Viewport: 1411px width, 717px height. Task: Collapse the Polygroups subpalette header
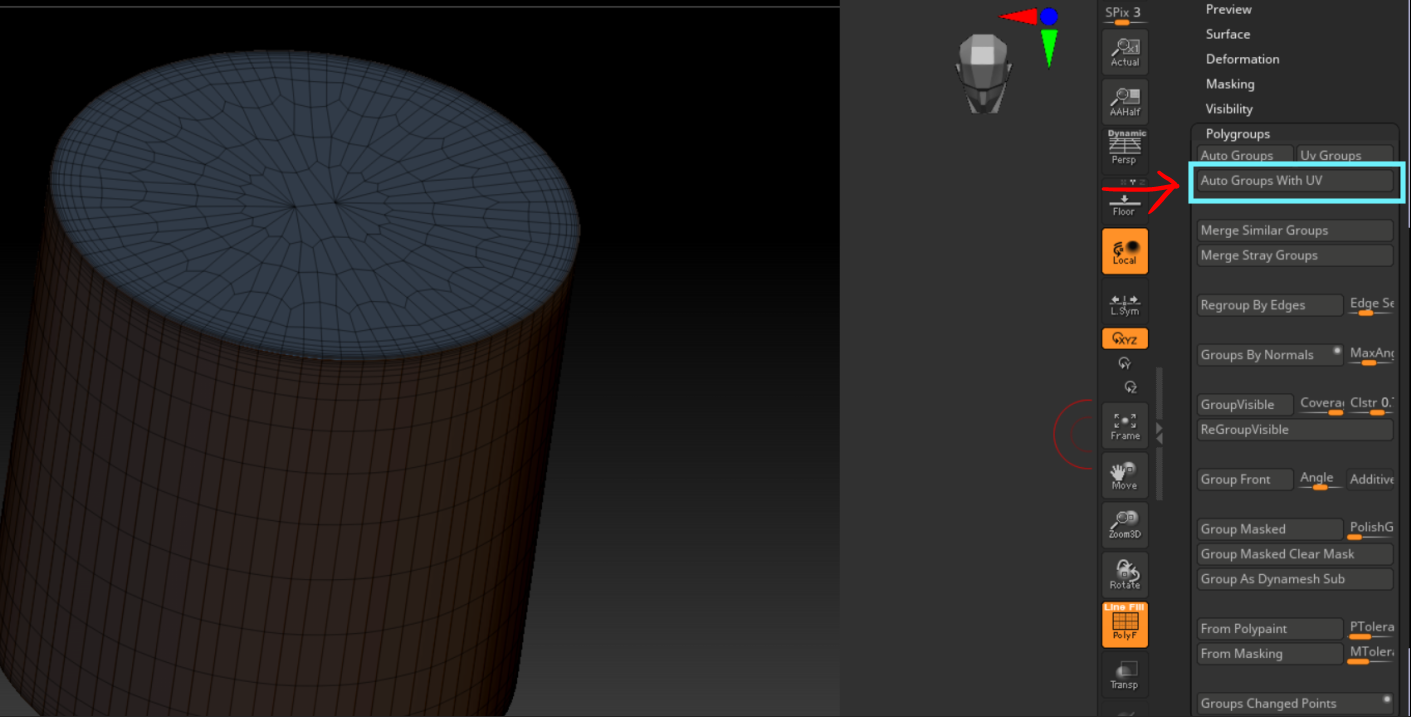1238,134
